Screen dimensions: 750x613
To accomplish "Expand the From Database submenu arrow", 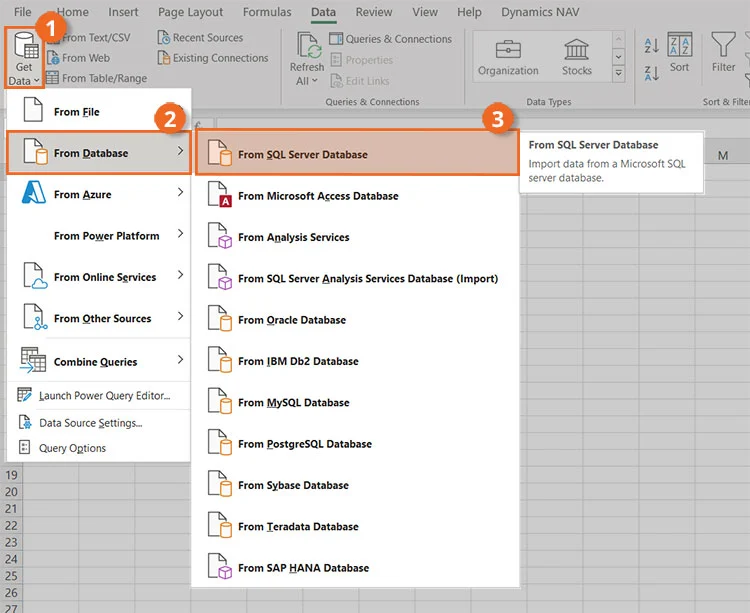I will (x=180, y=151).
